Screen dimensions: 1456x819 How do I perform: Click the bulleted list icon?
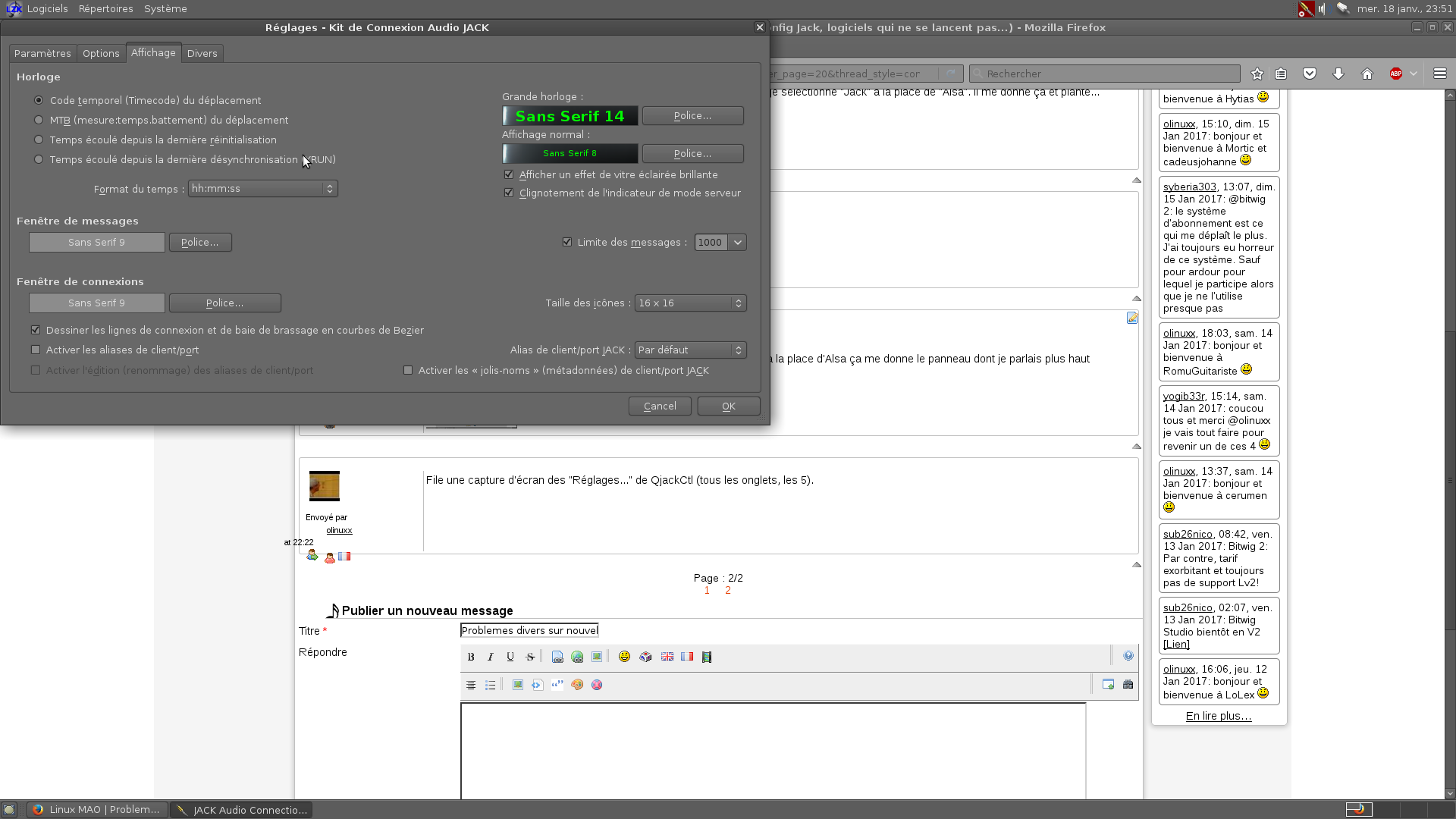click(x=491, y=685)
